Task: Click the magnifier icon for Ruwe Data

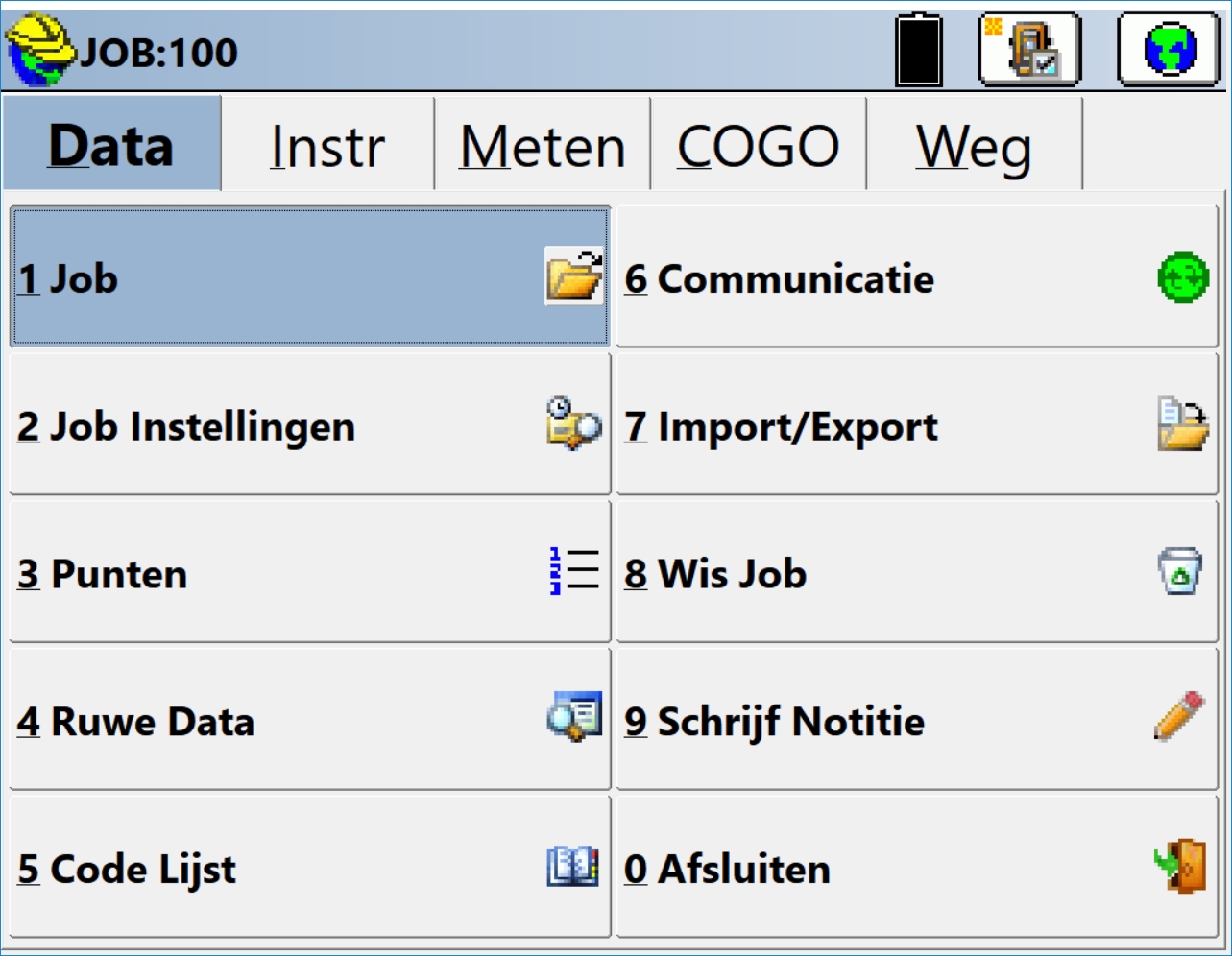Action: pyautogui.click(x=574, y=717)
